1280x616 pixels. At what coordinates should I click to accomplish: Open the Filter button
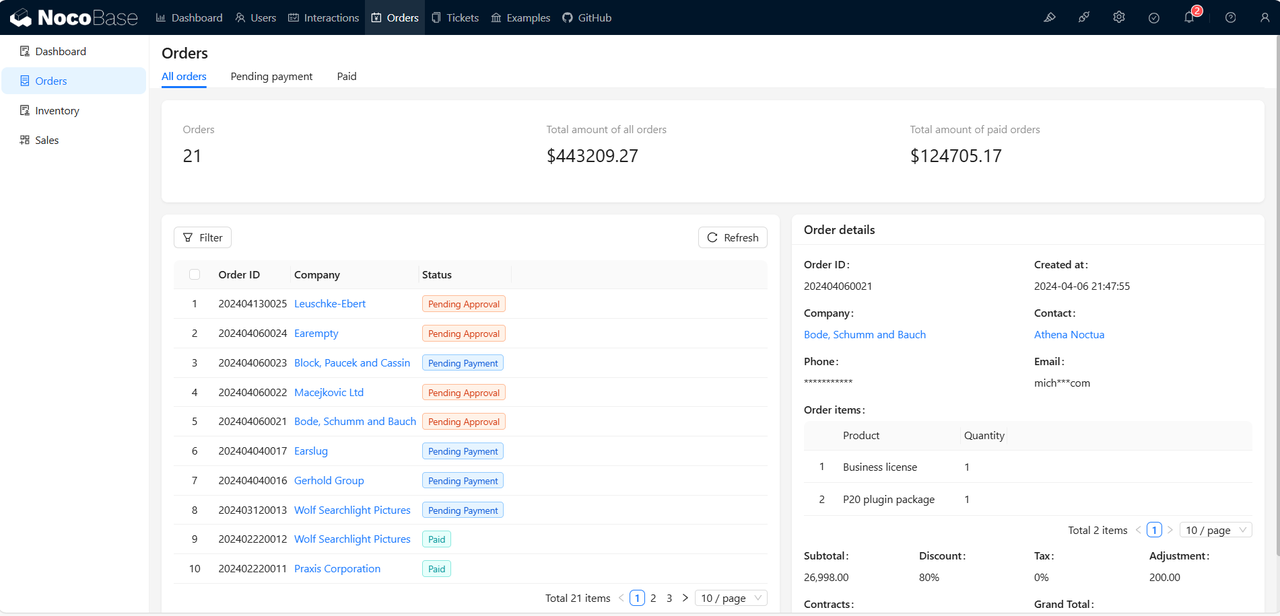click(x=202, y=237)
